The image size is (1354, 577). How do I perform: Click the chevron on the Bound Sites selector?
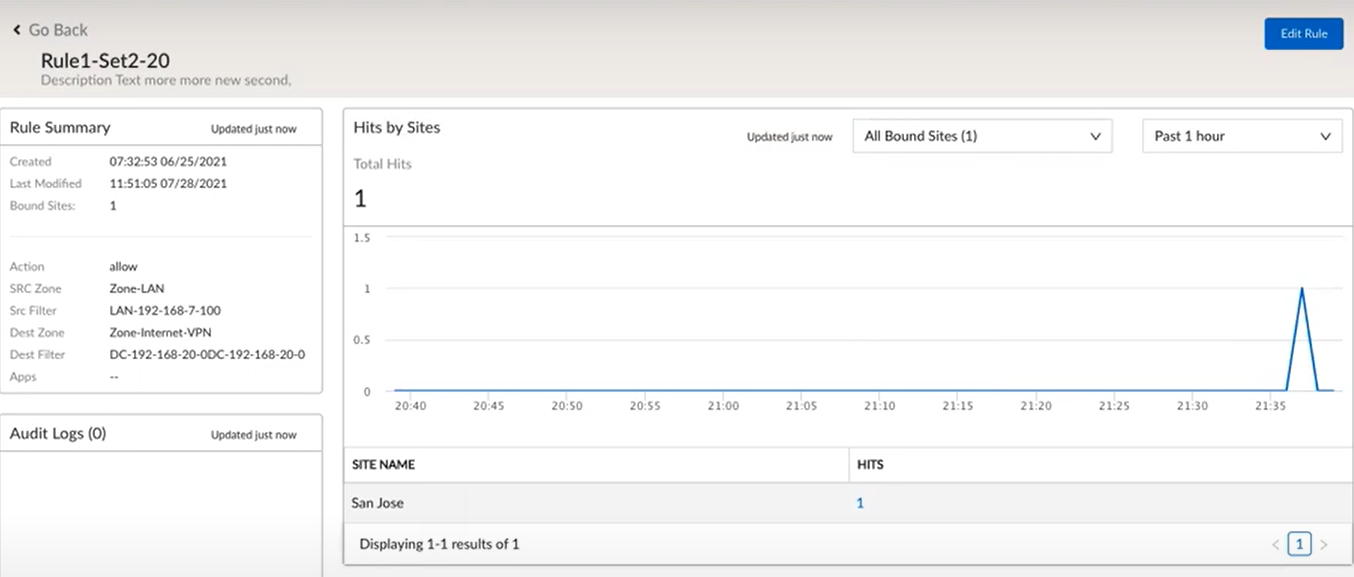click(x=1095, y=136)
